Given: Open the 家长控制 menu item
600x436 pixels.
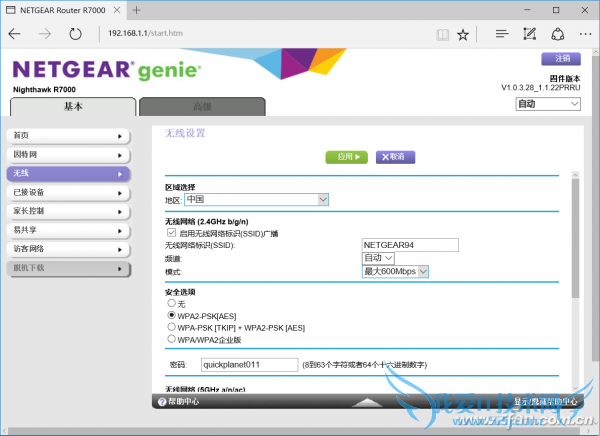Looking at the screenshot, I should (68, 211).
